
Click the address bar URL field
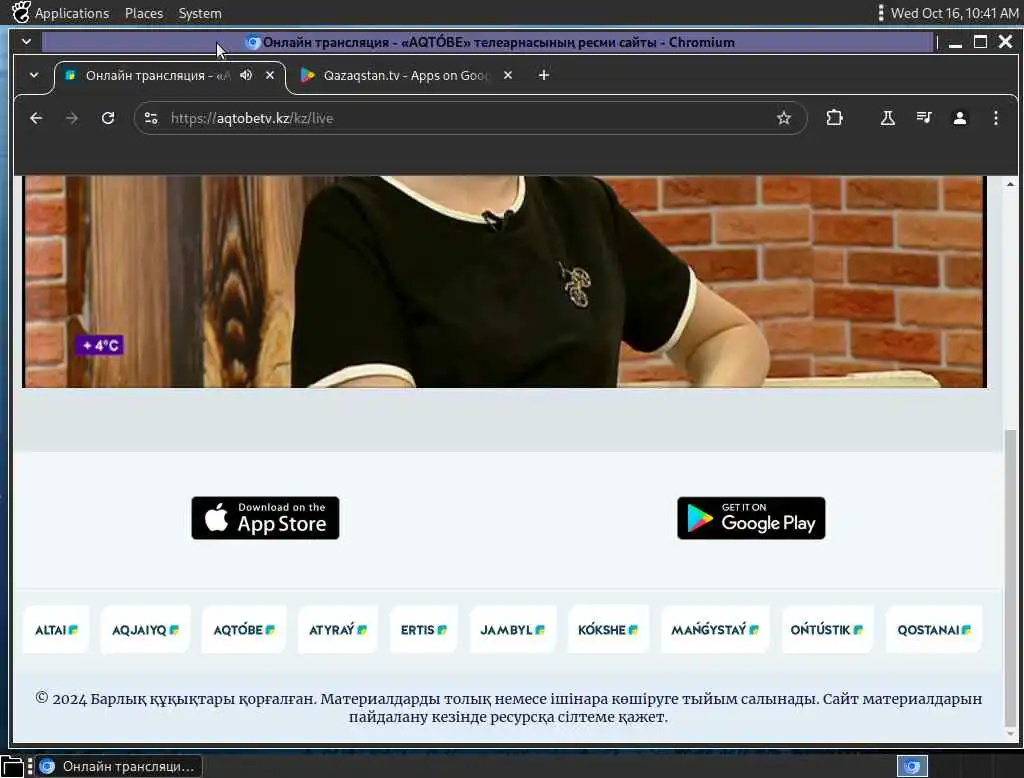[x=470, y=118]
